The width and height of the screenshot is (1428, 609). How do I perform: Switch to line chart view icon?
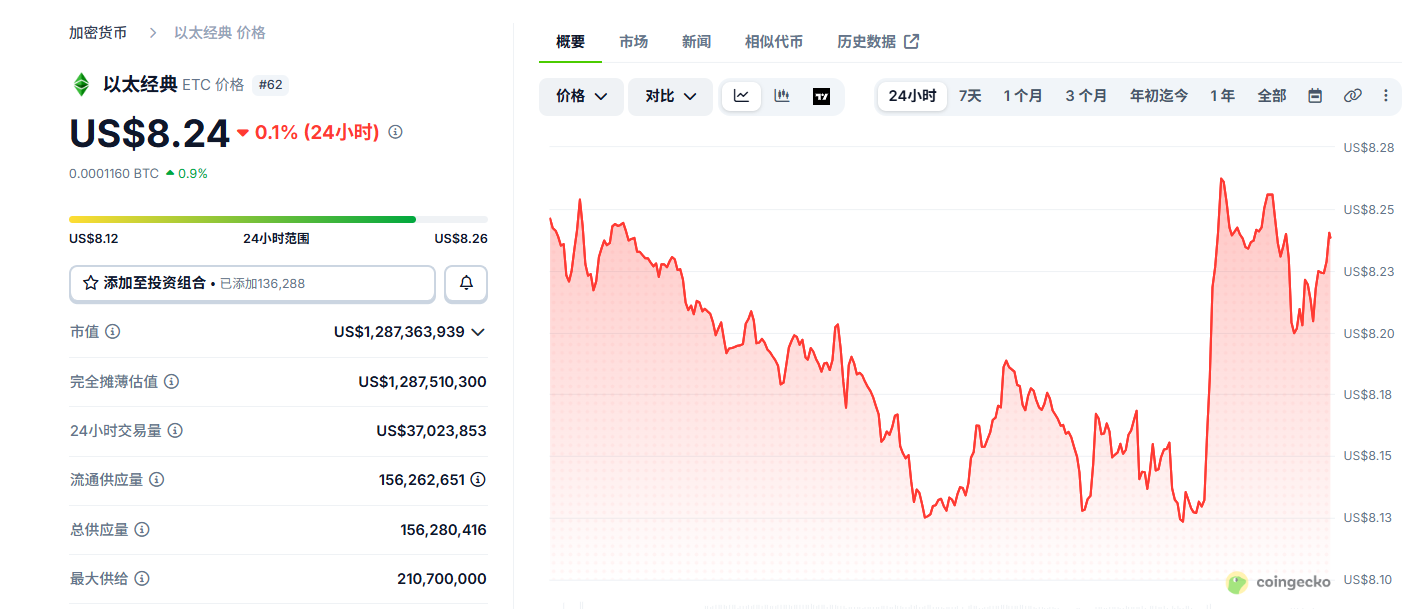coord(742,96)
